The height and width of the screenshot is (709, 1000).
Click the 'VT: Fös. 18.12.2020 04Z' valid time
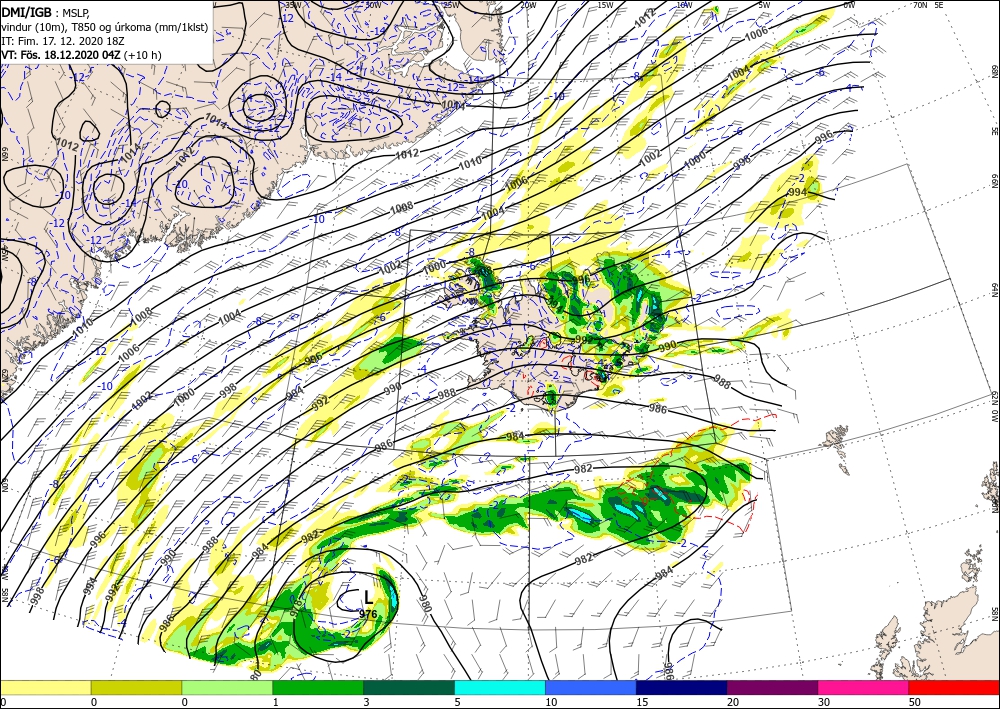(61, 55)
